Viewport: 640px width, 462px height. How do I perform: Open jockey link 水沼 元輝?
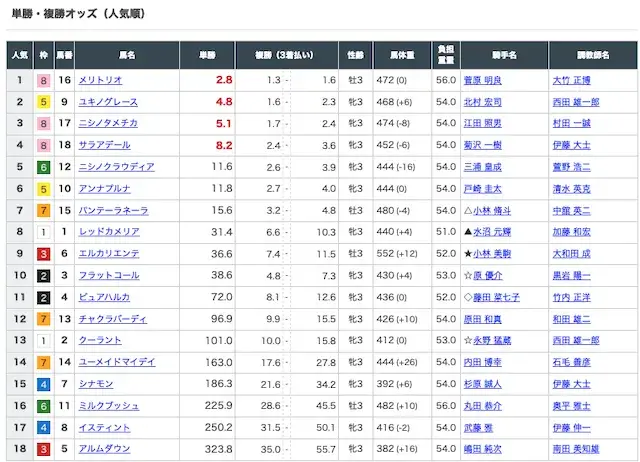tap(492, 232)
